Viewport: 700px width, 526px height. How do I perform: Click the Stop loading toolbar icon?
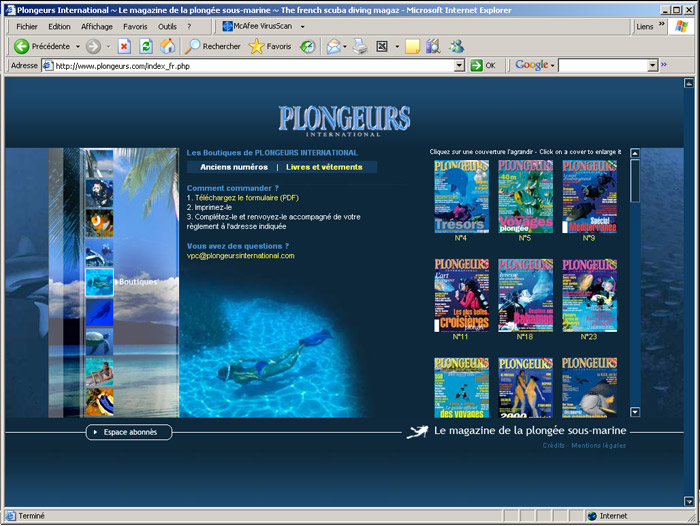point(124,46)
